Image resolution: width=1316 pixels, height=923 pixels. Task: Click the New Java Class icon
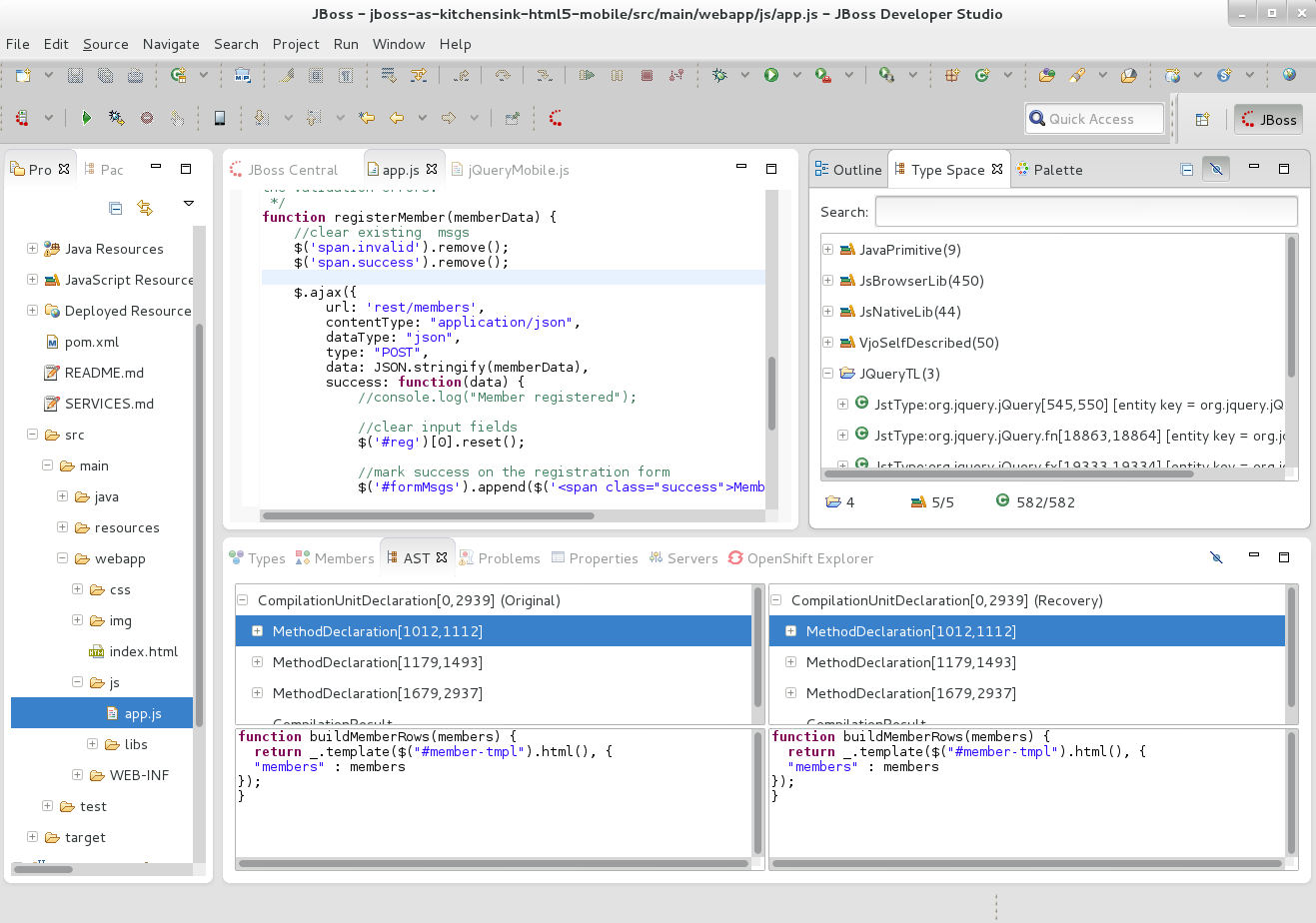982,75
